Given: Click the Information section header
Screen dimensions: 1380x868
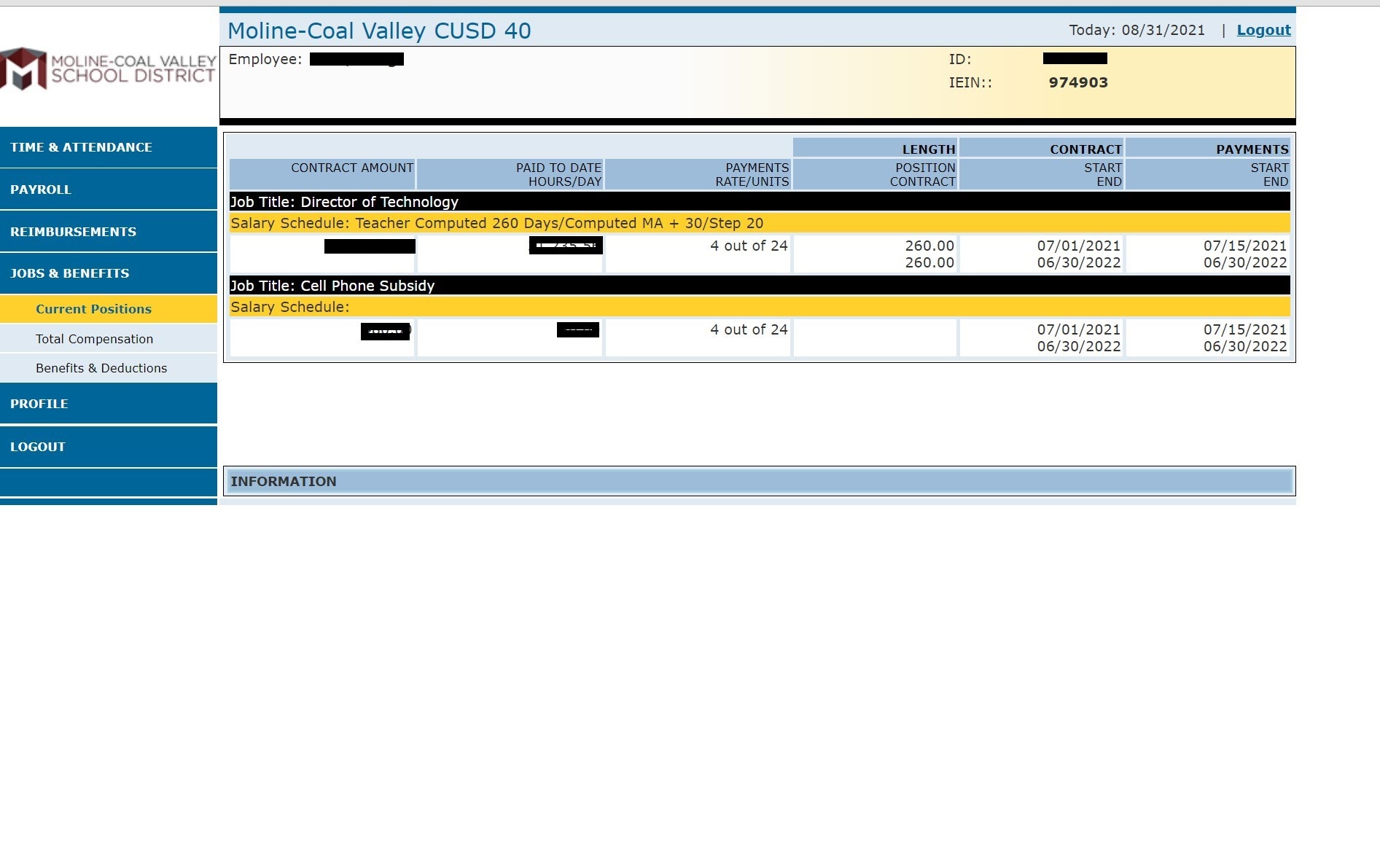Looking at the screenshot, I should point(284,482).
